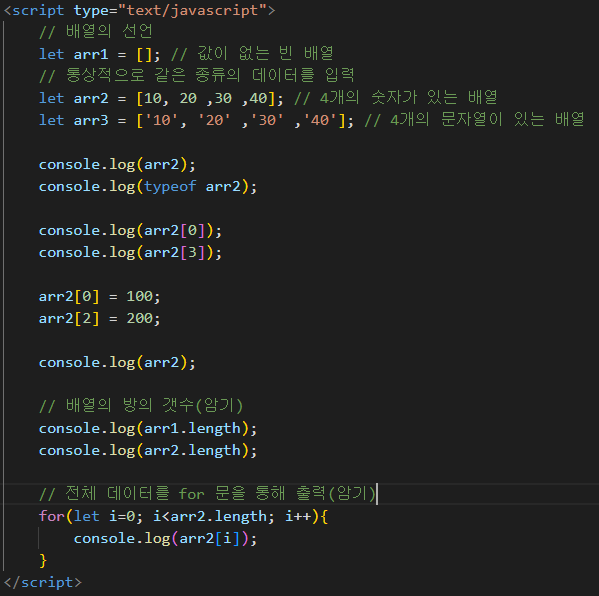Click the text/javascript attribute value
Screen dimensions: 599x596
(x=192, y=10)
